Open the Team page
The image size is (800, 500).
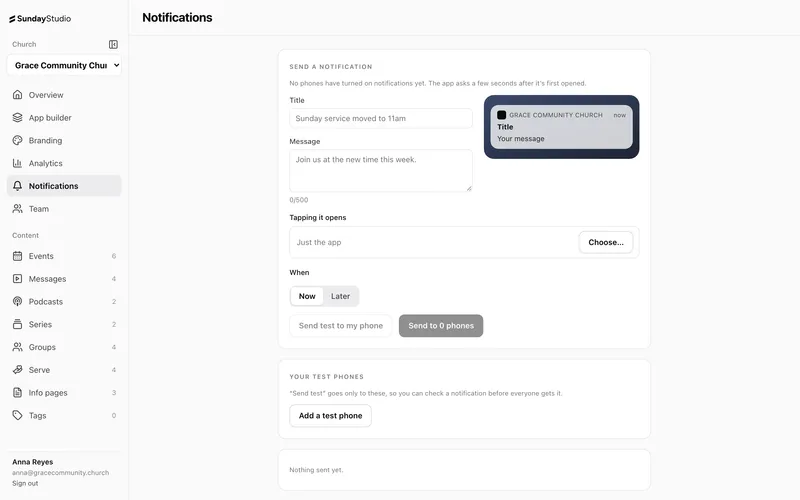click(x=64, y=209)
